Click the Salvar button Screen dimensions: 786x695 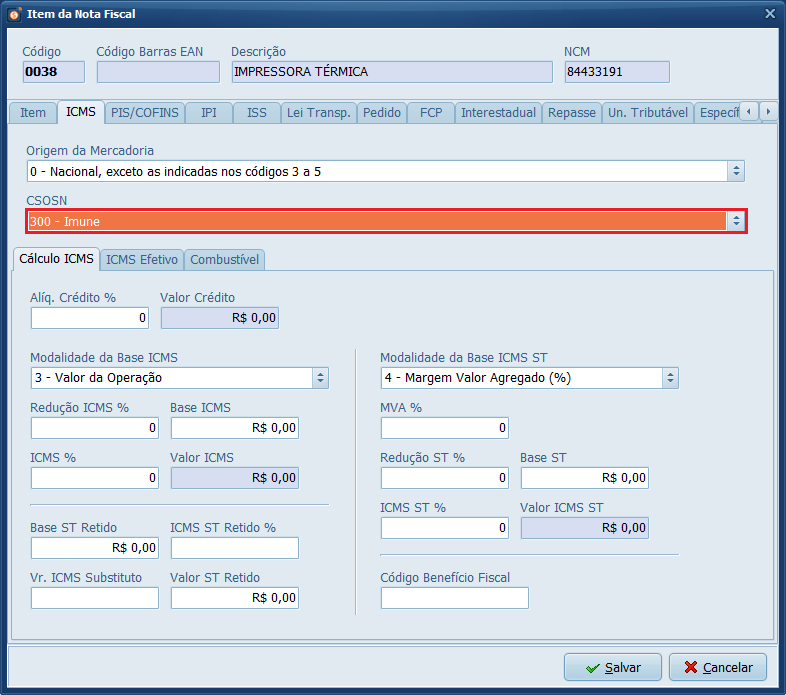[x=612, y=667]
